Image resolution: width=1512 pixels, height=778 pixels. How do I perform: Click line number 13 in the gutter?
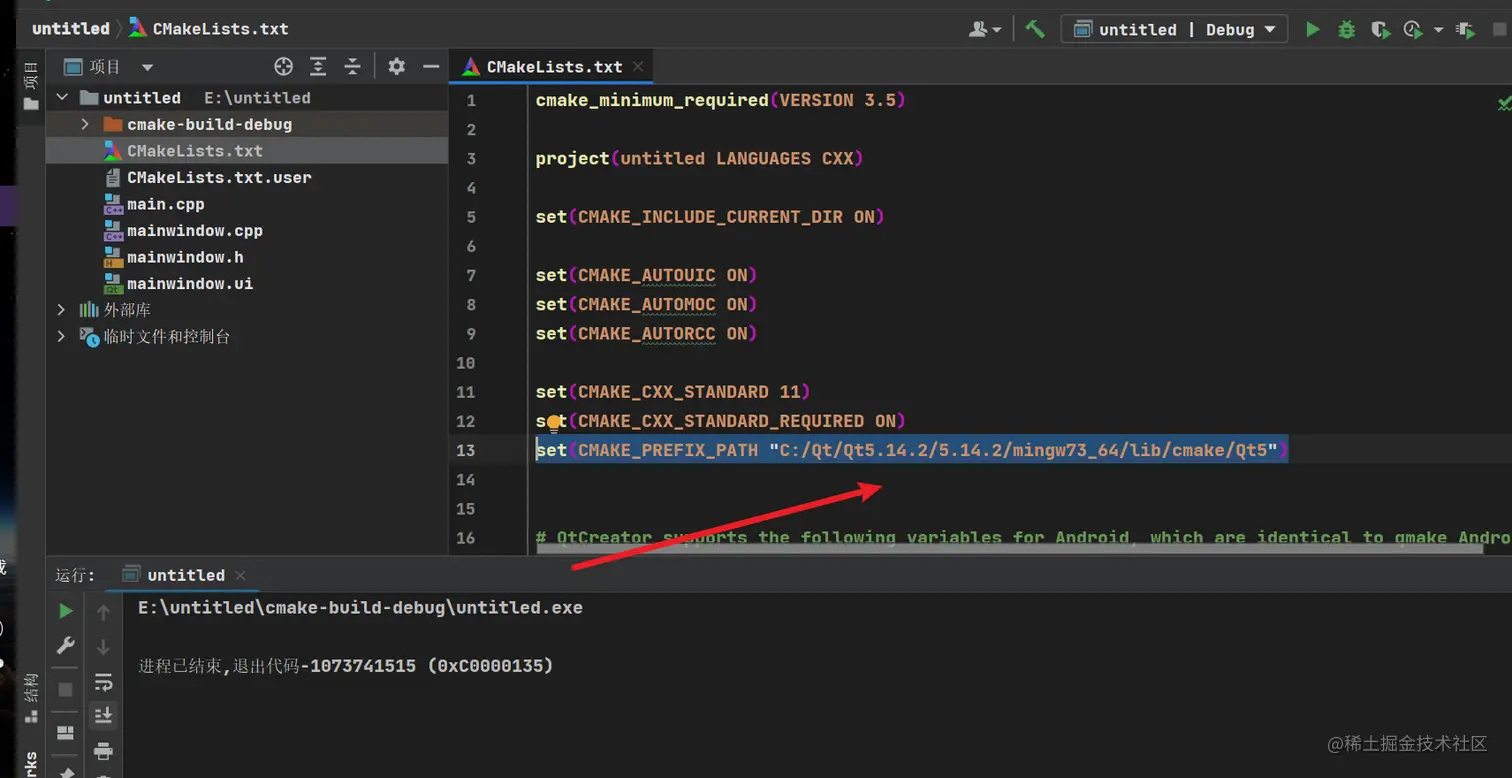pyautogui.click(x=465, y=450)
